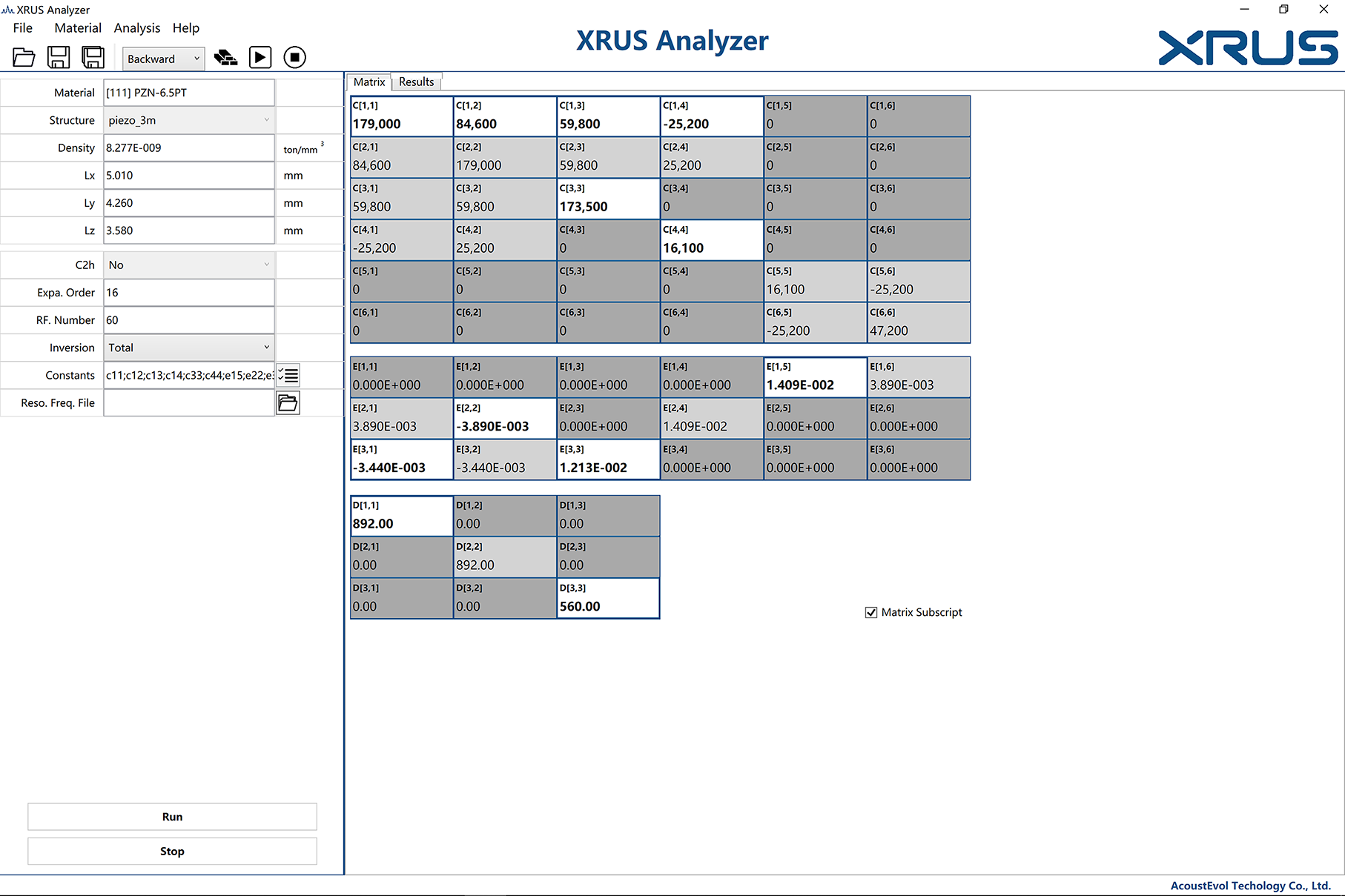Click the Material name field
The height and width of the screenshot is (896, 1345).
(189, 93)
